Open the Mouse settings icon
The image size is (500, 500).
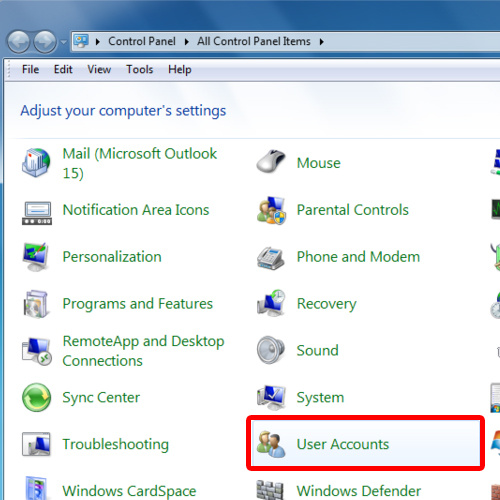(271, 162)
